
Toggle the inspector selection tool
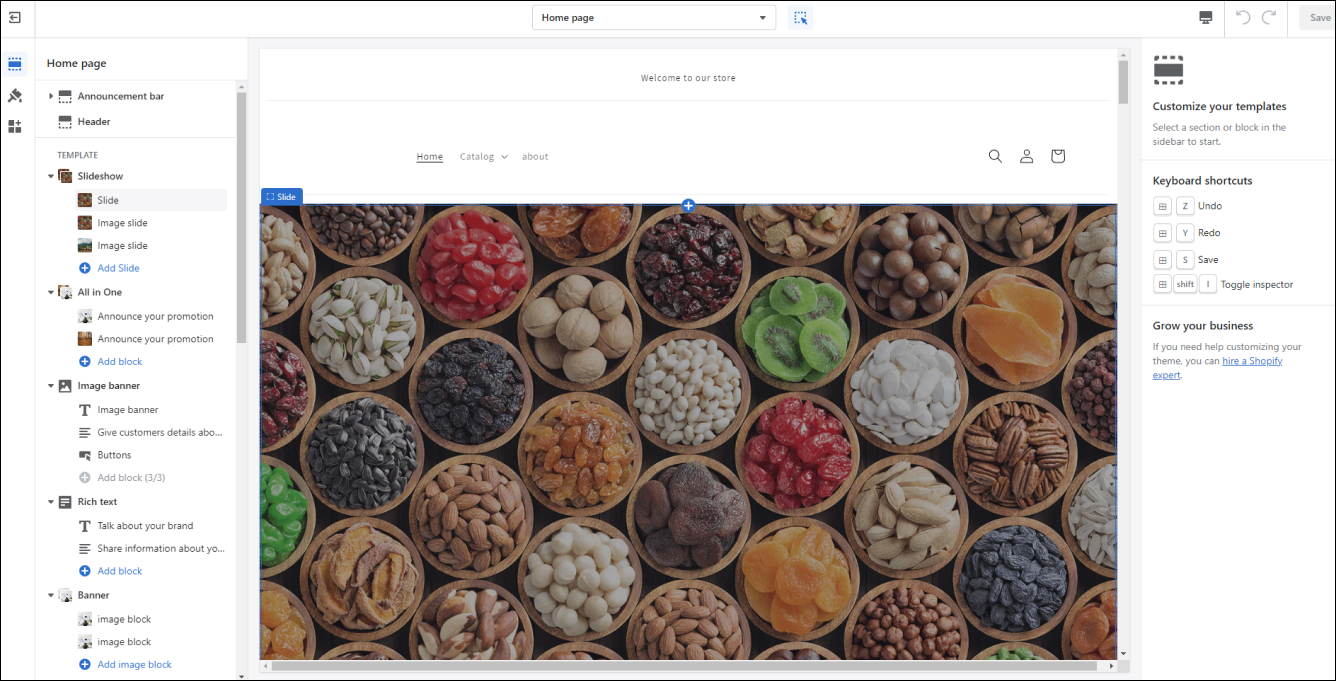point(800,18)
